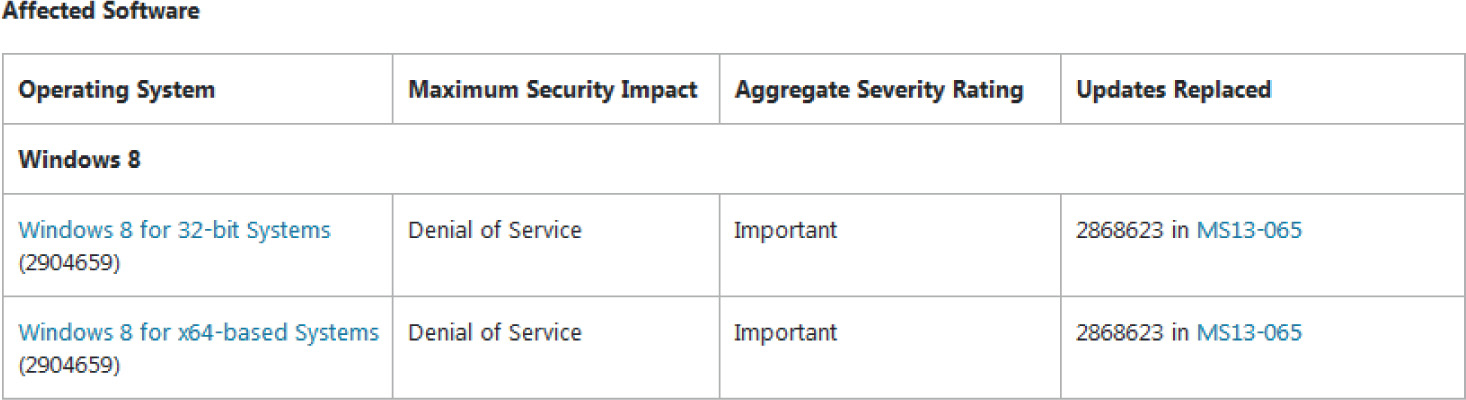The height and width of the screenshot is (400, 1466).
Task: Click the Affected Software heading
Action: click(x=100, y=12)
